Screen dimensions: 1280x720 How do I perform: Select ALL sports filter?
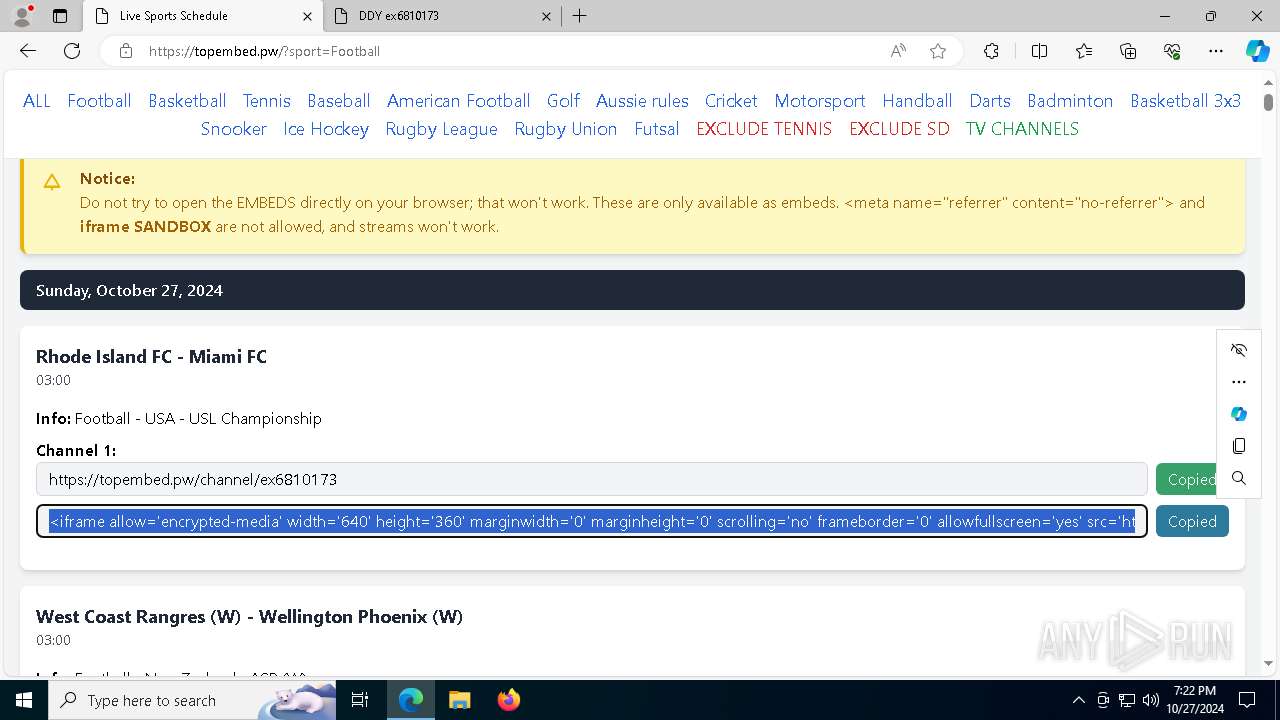(37, 101)
